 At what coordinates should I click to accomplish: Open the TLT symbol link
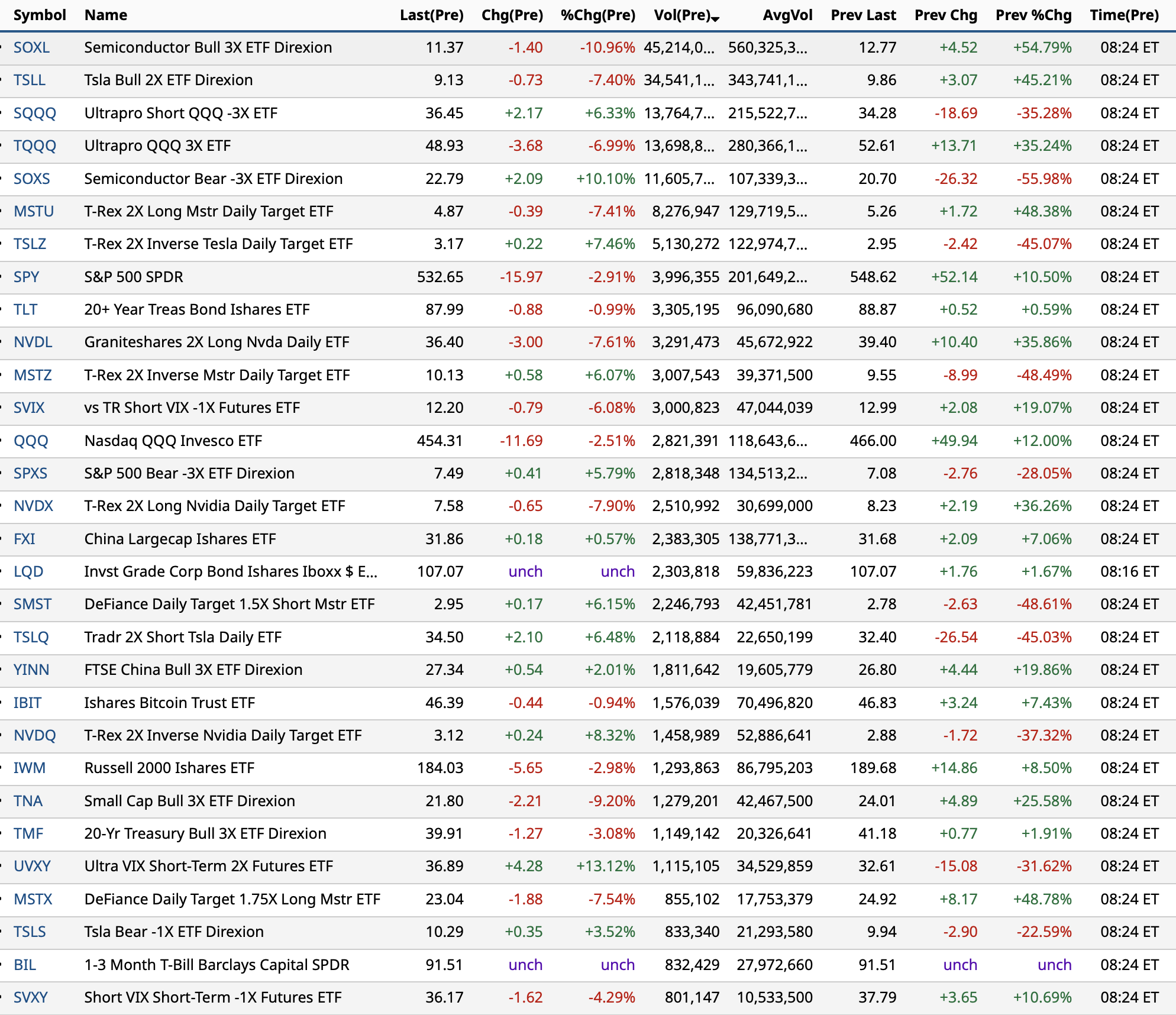25,309
